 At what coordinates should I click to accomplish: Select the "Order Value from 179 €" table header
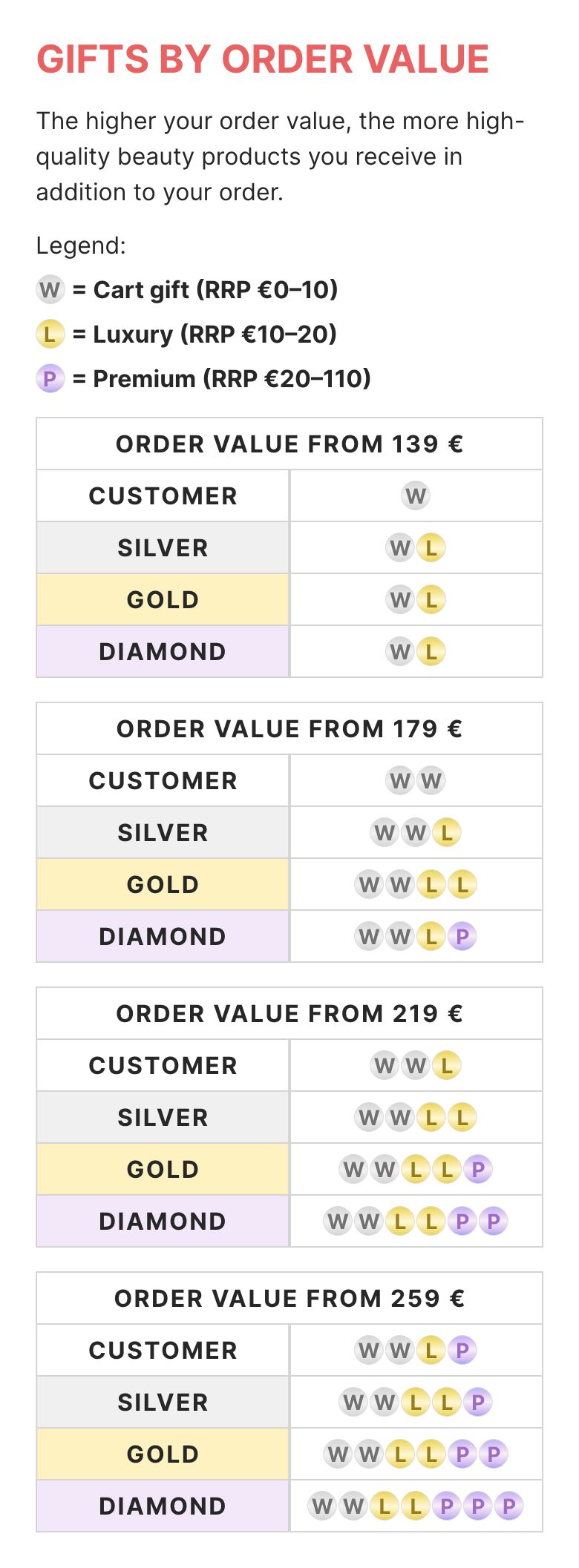289,728
